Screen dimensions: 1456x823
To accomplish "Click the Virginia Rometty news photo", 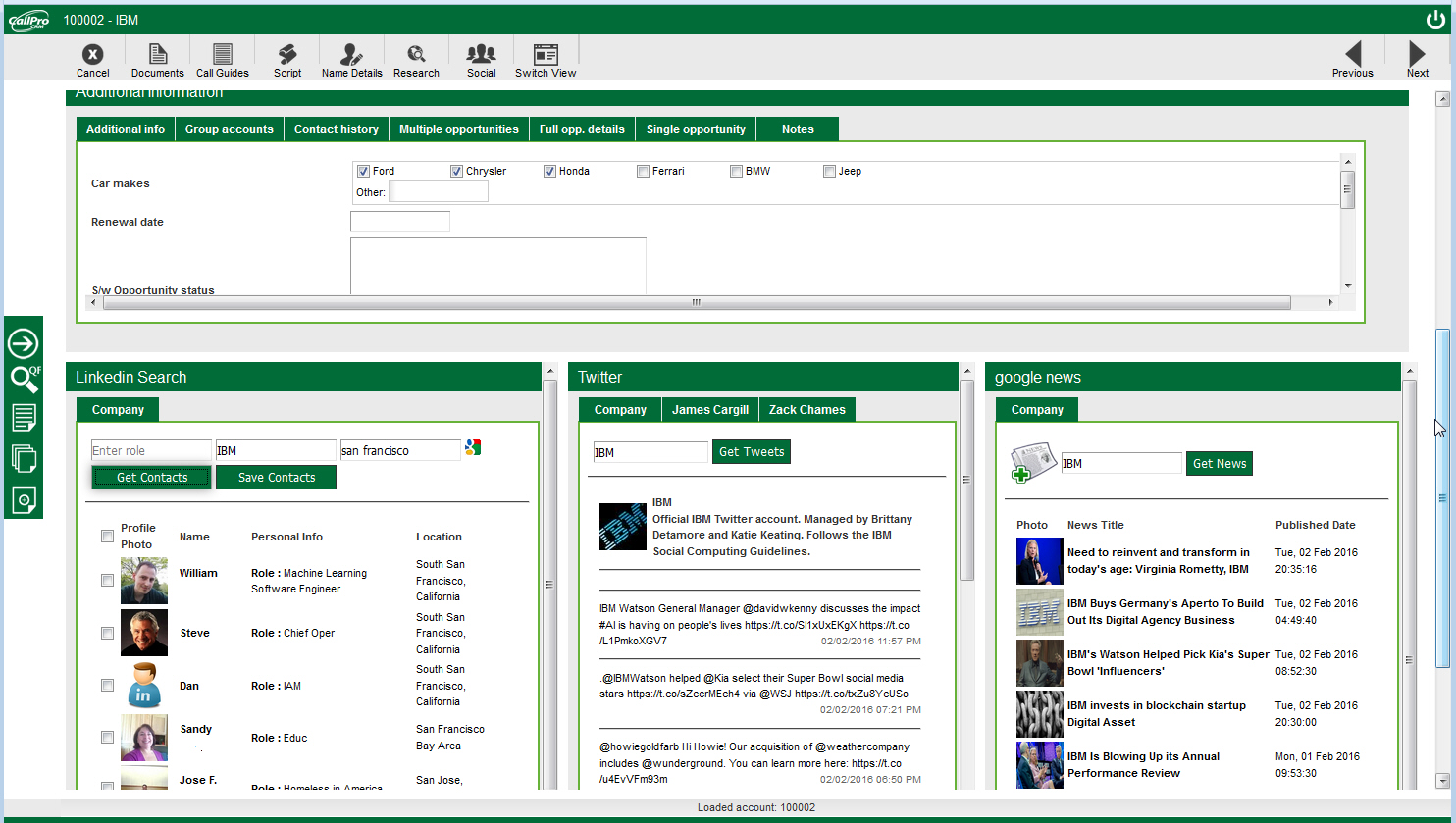I will pyautogui.click(x=1040, y=561).
